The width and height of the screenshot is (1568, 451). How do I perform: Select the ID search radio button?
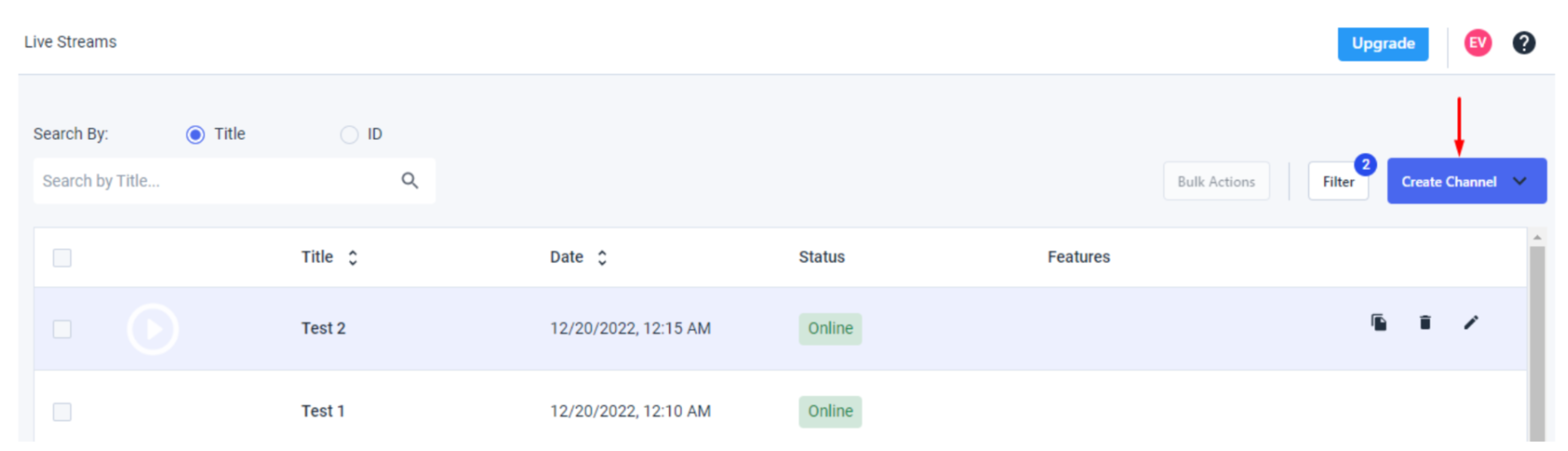[x=349, y=134]
